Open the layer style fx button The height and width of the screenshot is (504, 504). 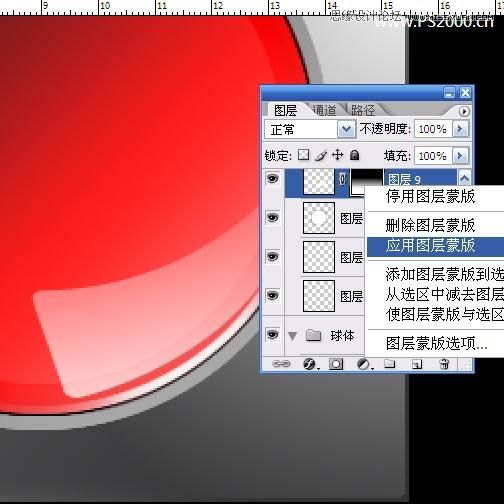coord(310,364)
